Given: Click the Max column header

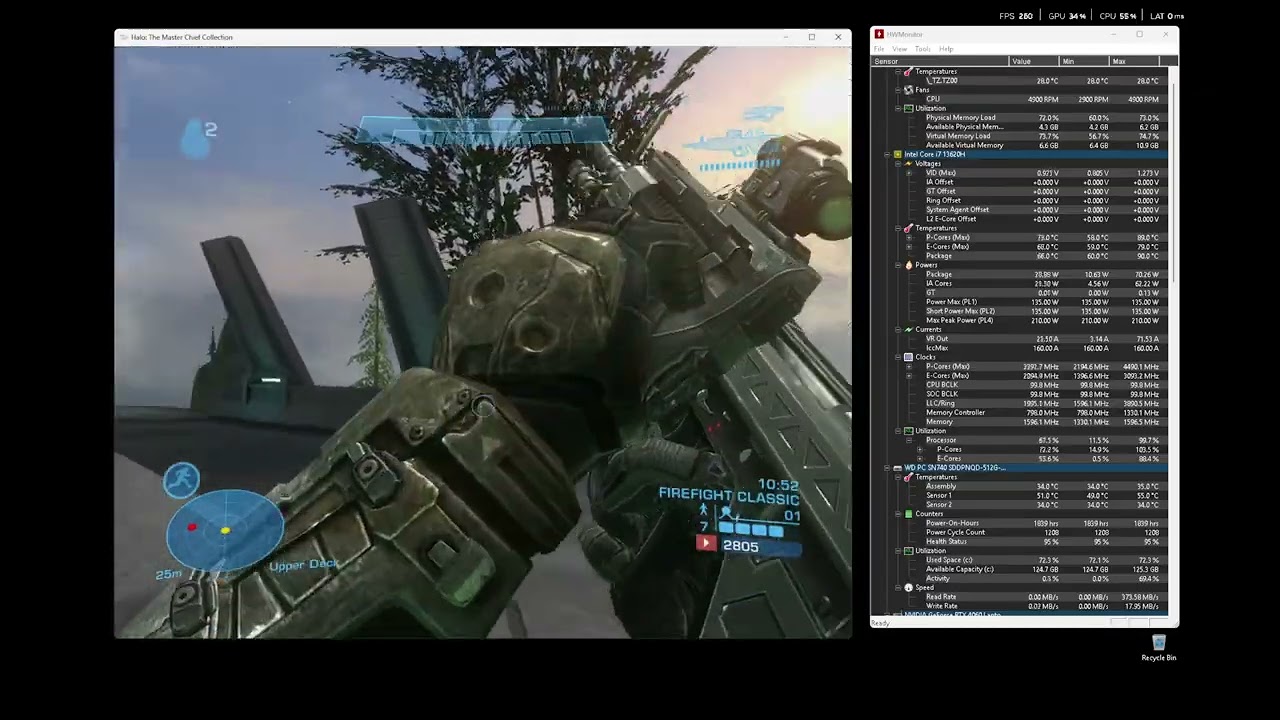Looking at the screenshot, I should 1134,61.
